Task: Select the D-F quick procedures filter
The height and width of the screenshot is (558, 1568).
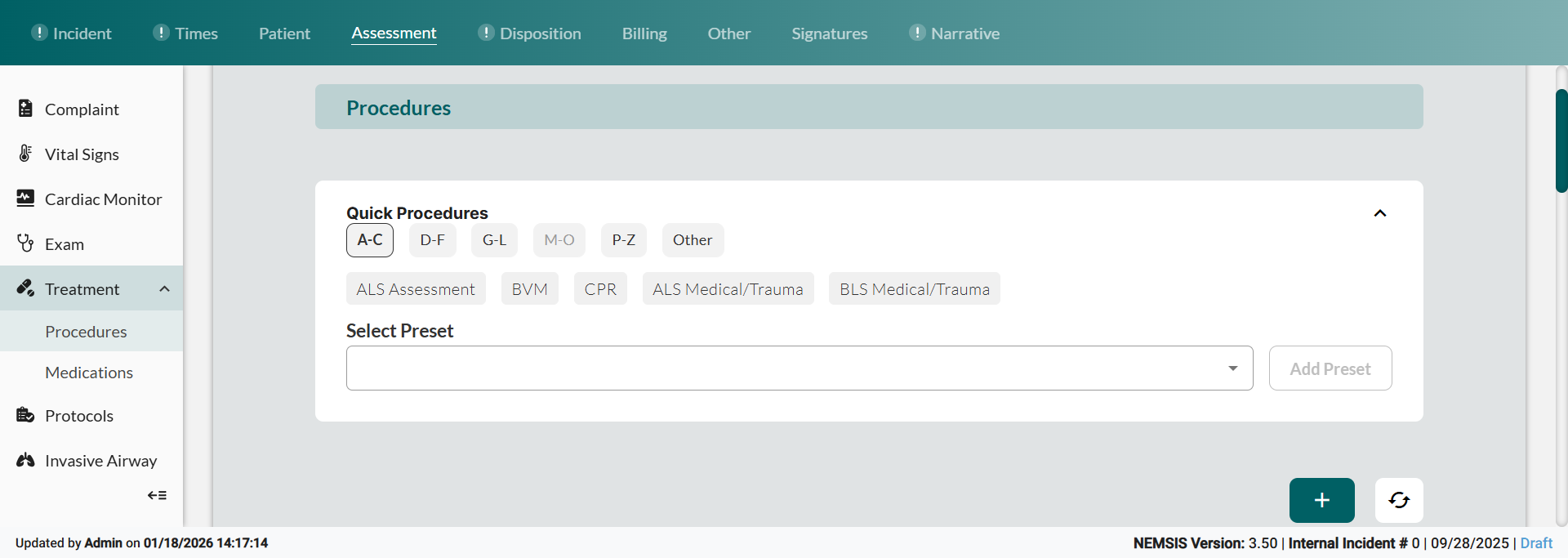Action: pyautogui.click(x=432, y=240)
